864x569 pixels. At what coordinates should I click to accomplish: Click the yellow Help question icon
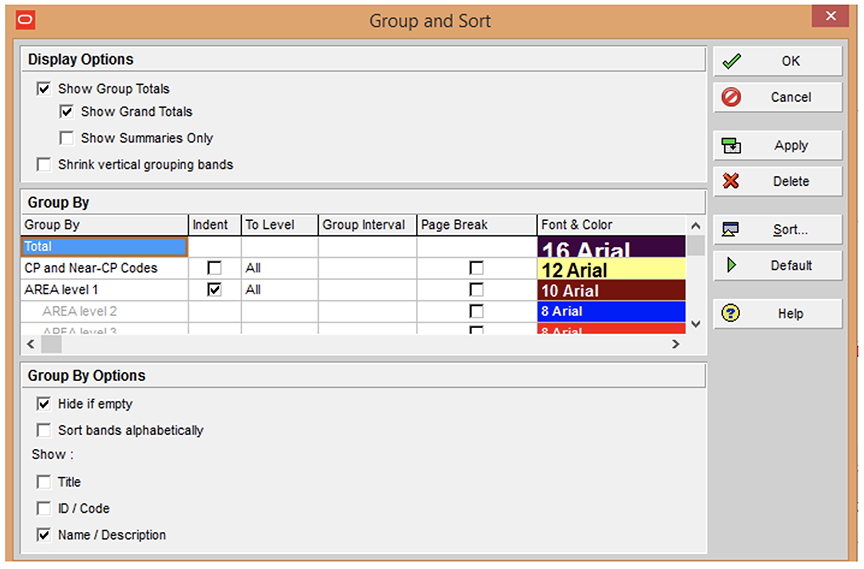point(732,313)
